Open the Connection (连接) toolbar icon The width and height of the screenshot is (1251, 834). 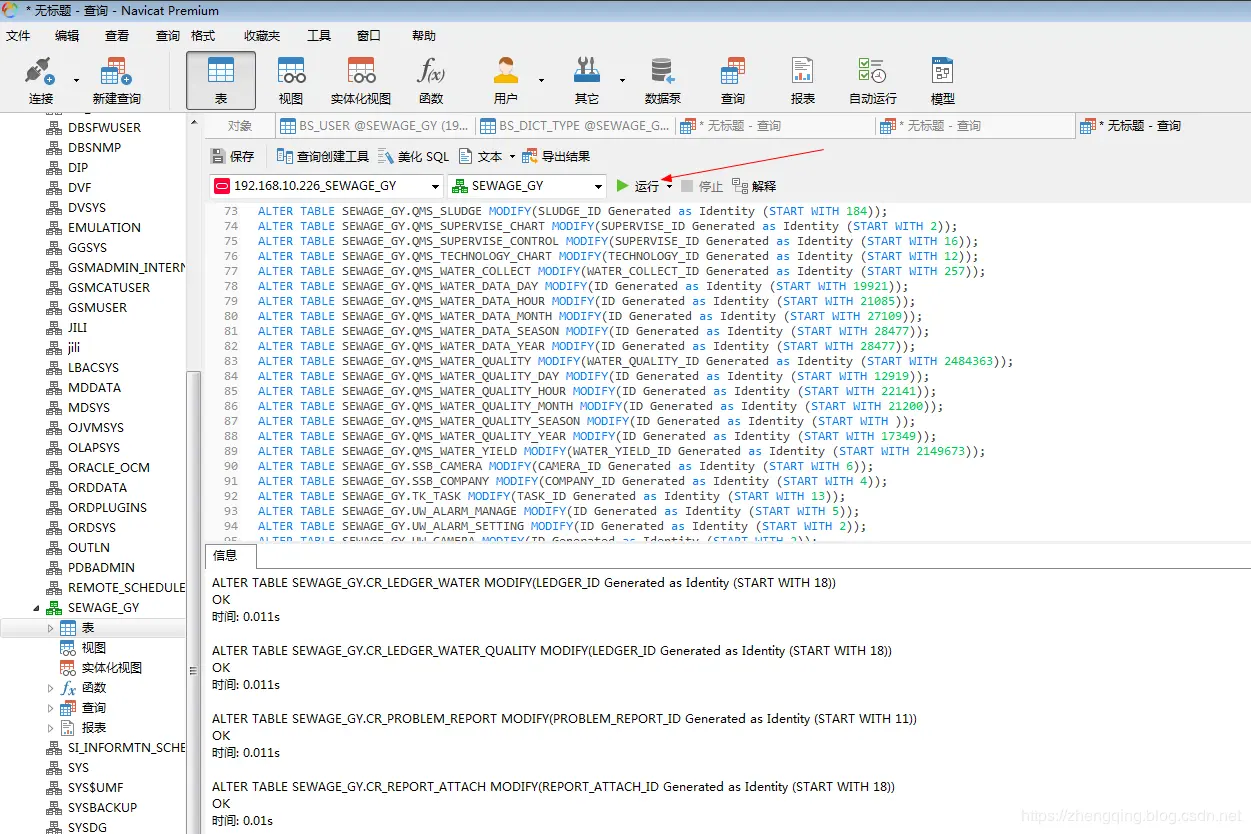[x=41, y=80]
